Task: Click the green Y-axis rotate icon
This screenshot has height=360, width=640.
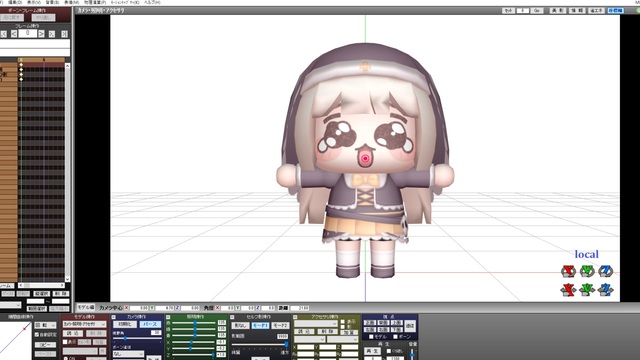Action: point(587,271)
